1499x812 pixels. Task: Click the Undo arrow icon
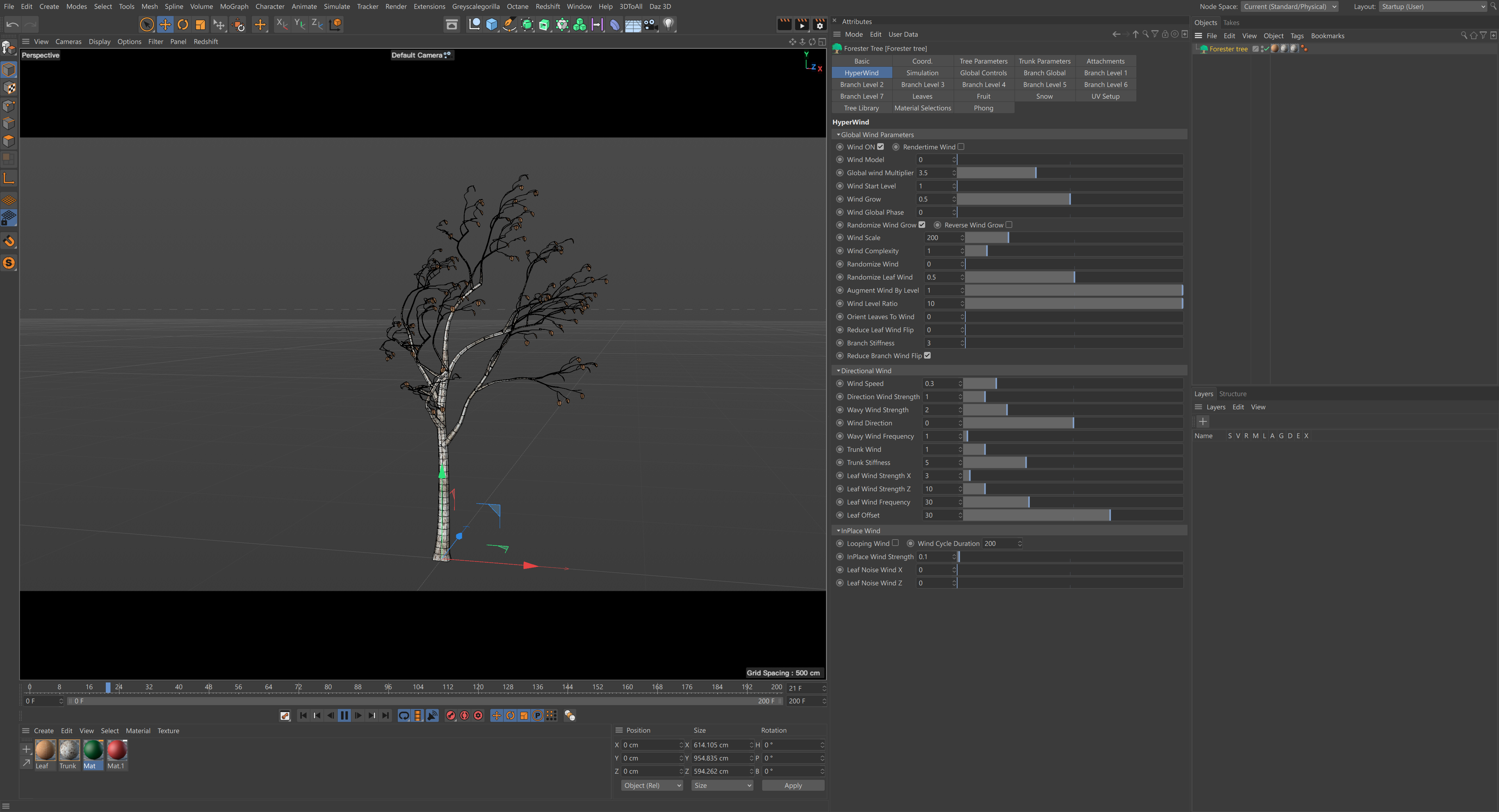12,25
